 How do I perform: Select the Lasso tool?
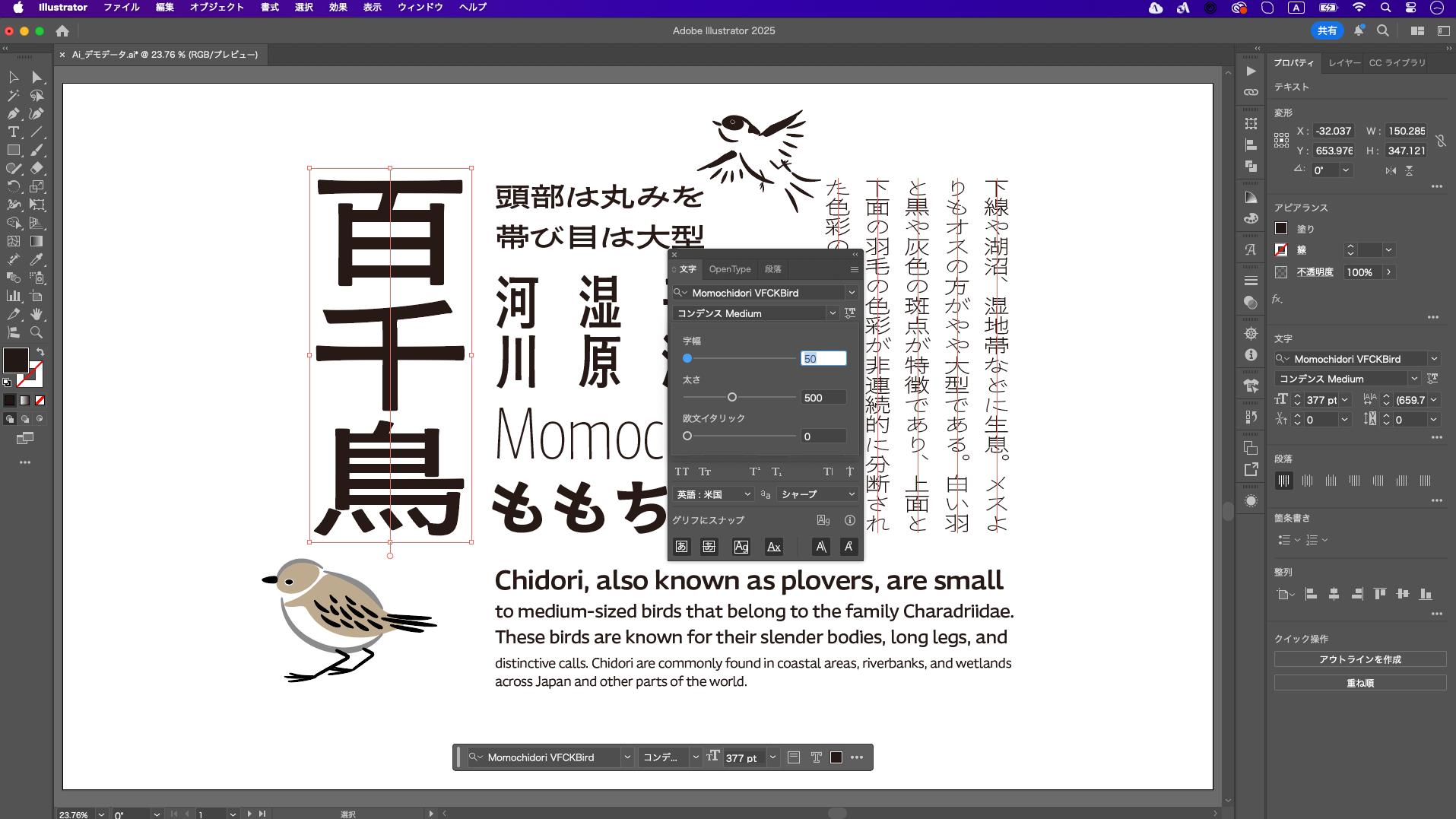36,95
